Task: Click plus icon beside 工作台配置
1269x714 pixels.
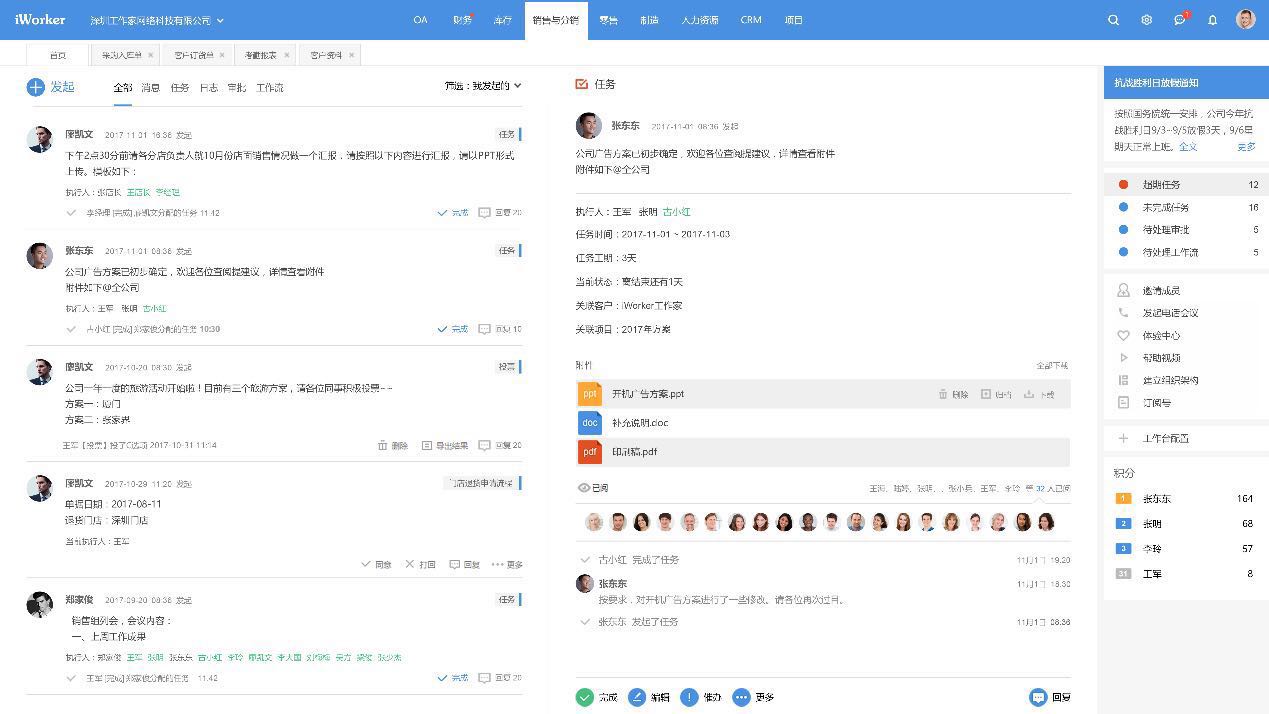Action: click(x=1123, y=438)
